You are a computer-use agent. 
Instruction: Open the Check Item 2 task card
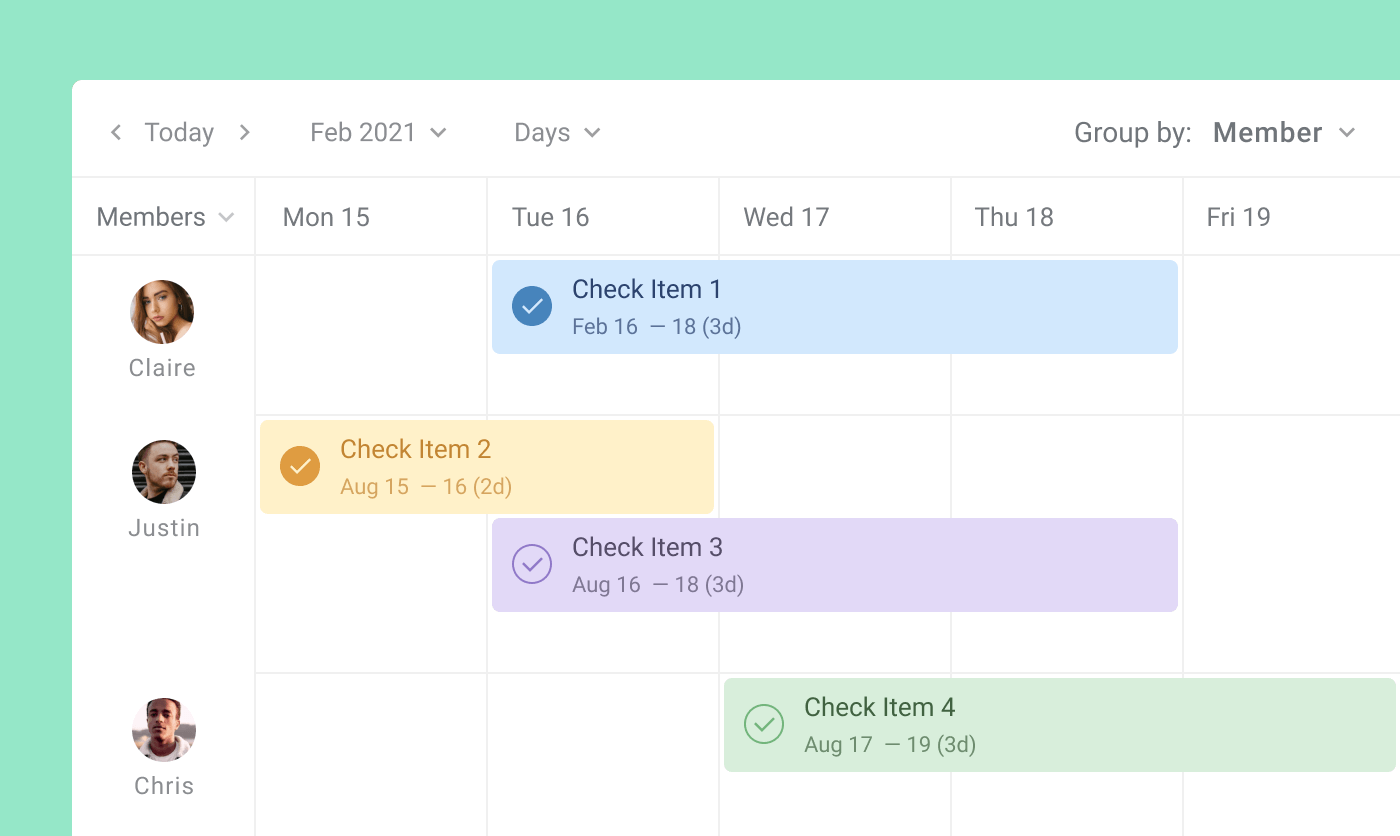(450, 466)
